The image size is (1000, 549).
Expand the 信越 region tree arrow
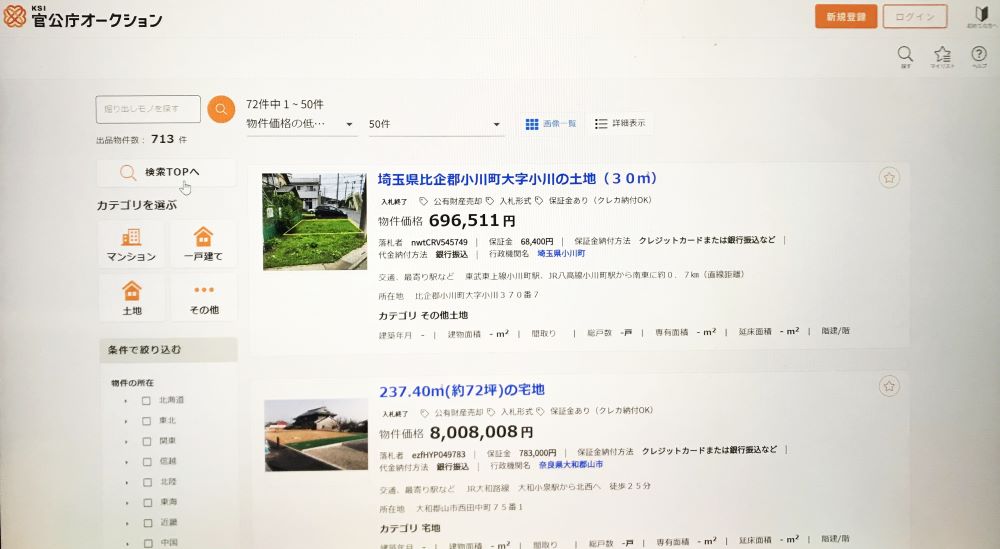tap(126, 462)
